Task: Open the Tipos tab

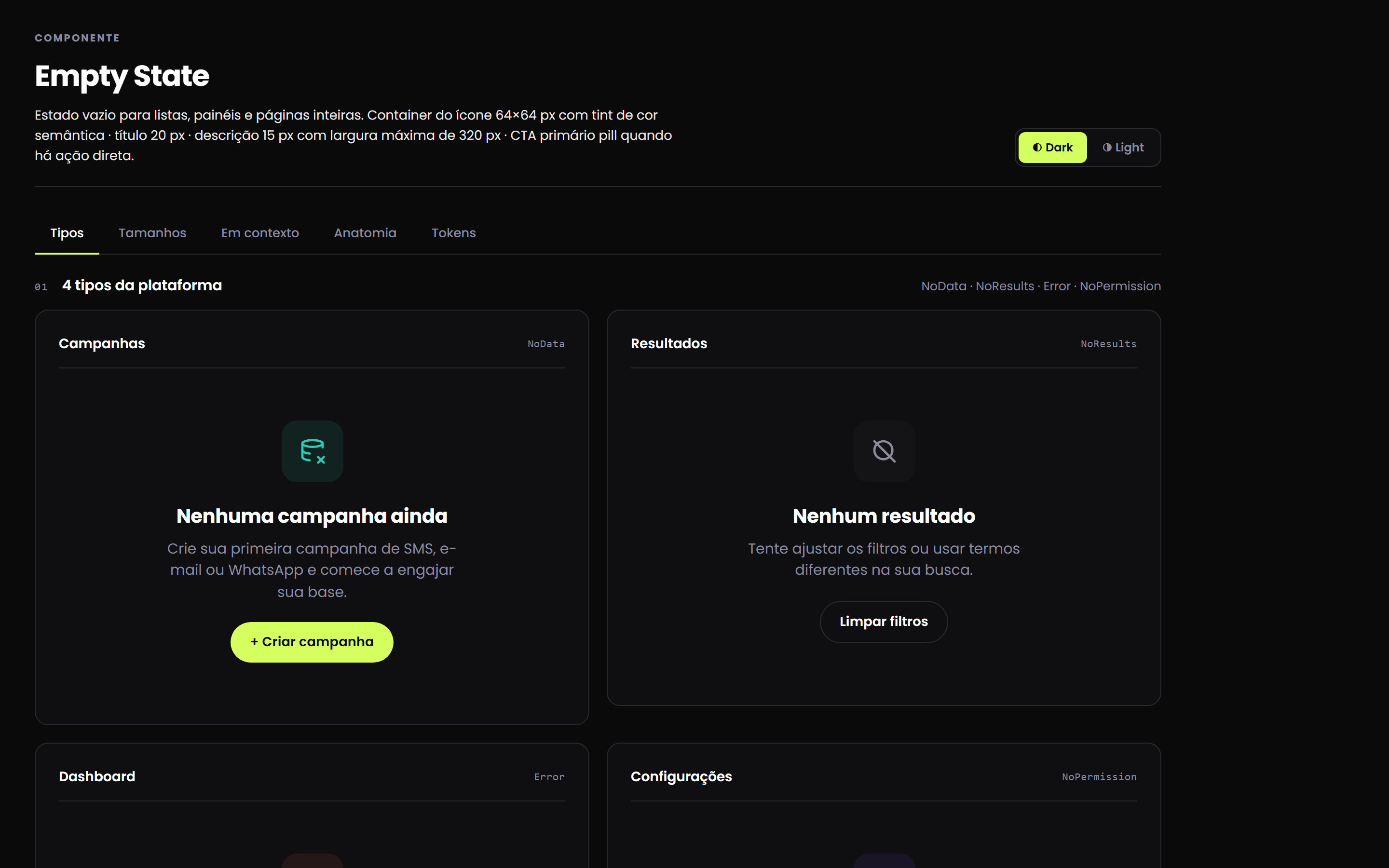Action: [x=67, y=233]
